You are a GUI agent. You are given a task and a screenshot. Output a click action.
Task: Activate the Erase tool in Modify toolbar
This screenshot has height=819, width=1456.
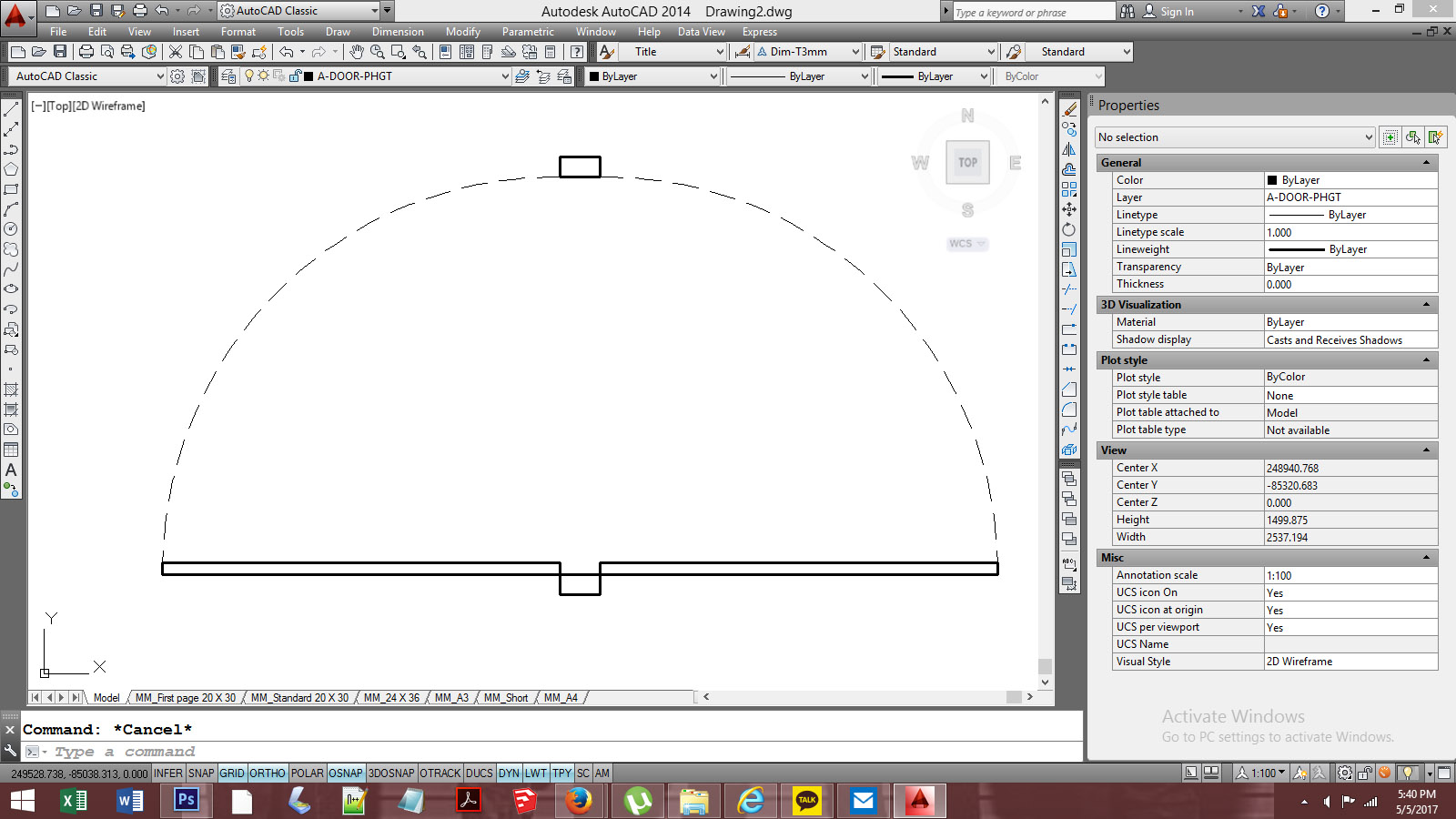[x=1069, y=109]
